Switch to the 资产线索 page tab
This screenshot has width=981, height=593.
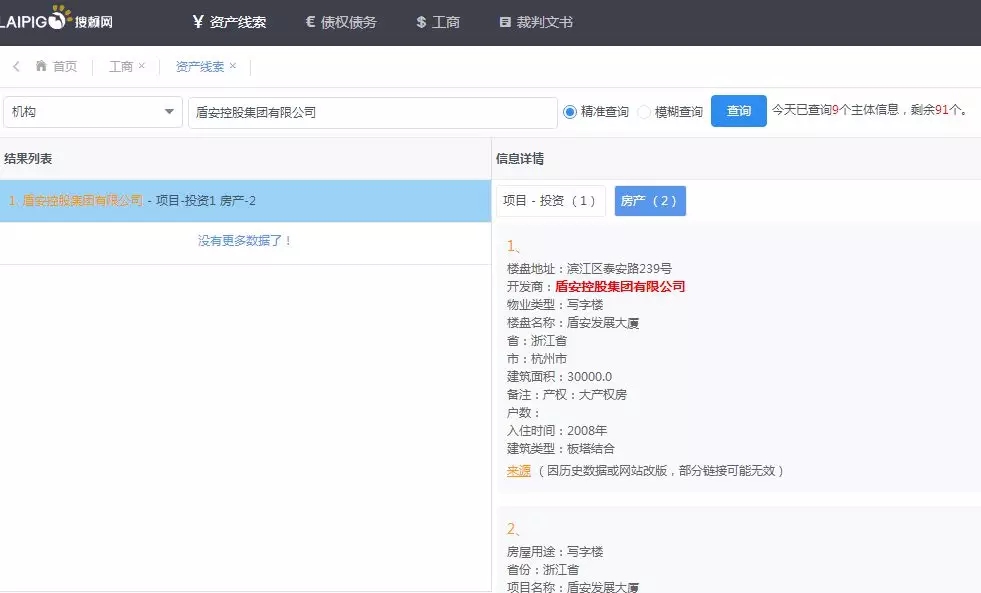coord(200,66)
